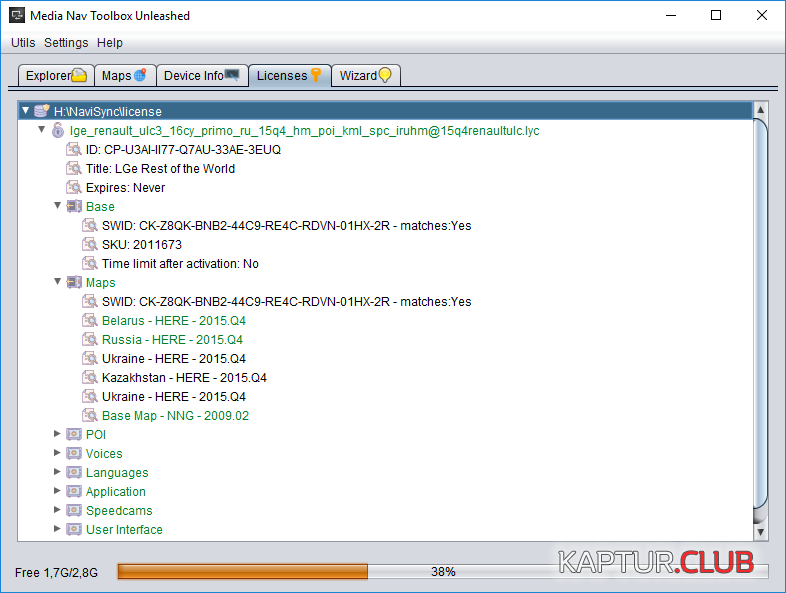Screen dimensions: 786x593
Task: Collapse the H:\NaviSync\license root node
Action: tap(26, 110)
